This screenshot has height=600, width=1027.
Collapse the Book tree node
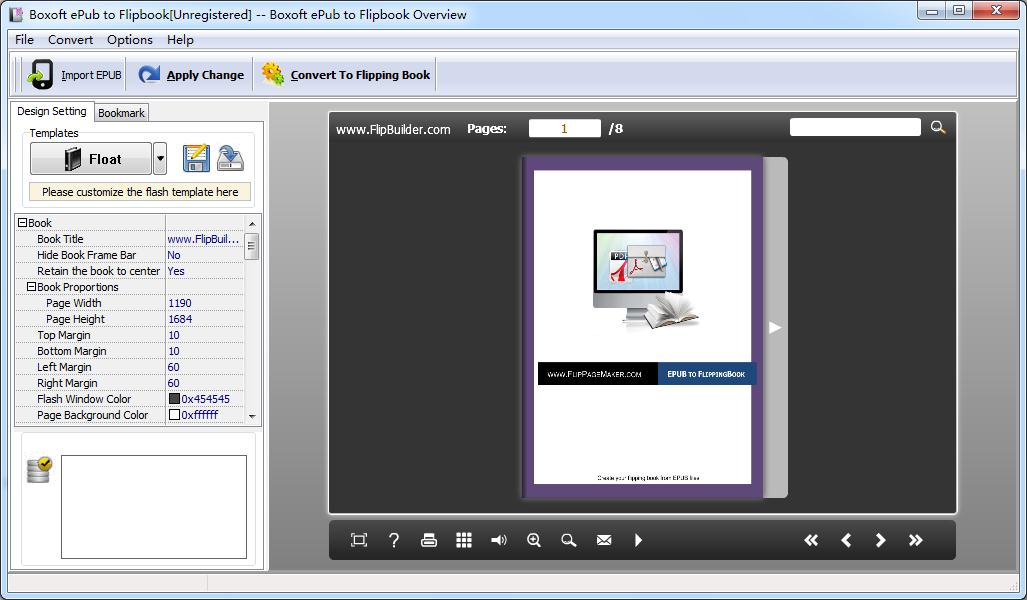coord(22,223)
